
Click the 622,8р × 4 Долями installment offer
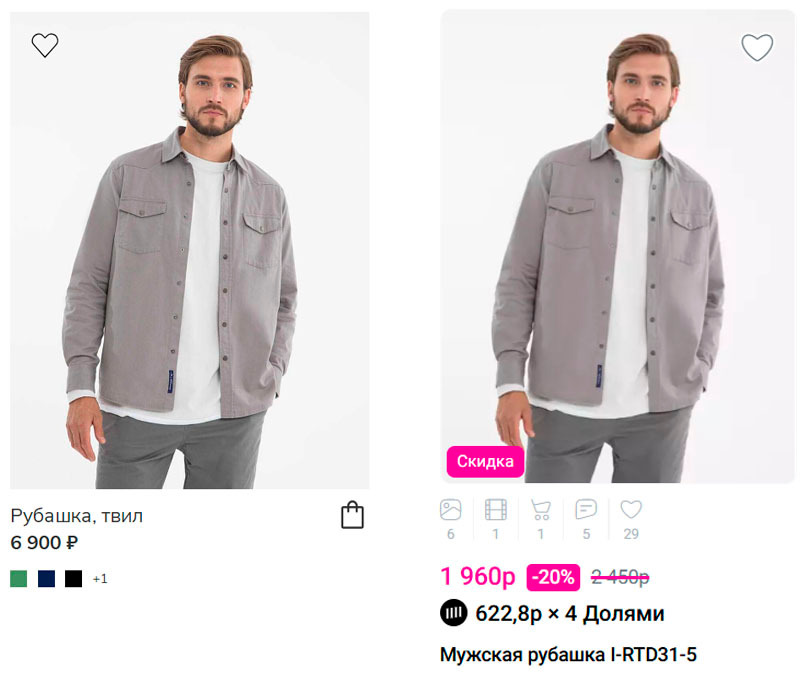(552, 613)
